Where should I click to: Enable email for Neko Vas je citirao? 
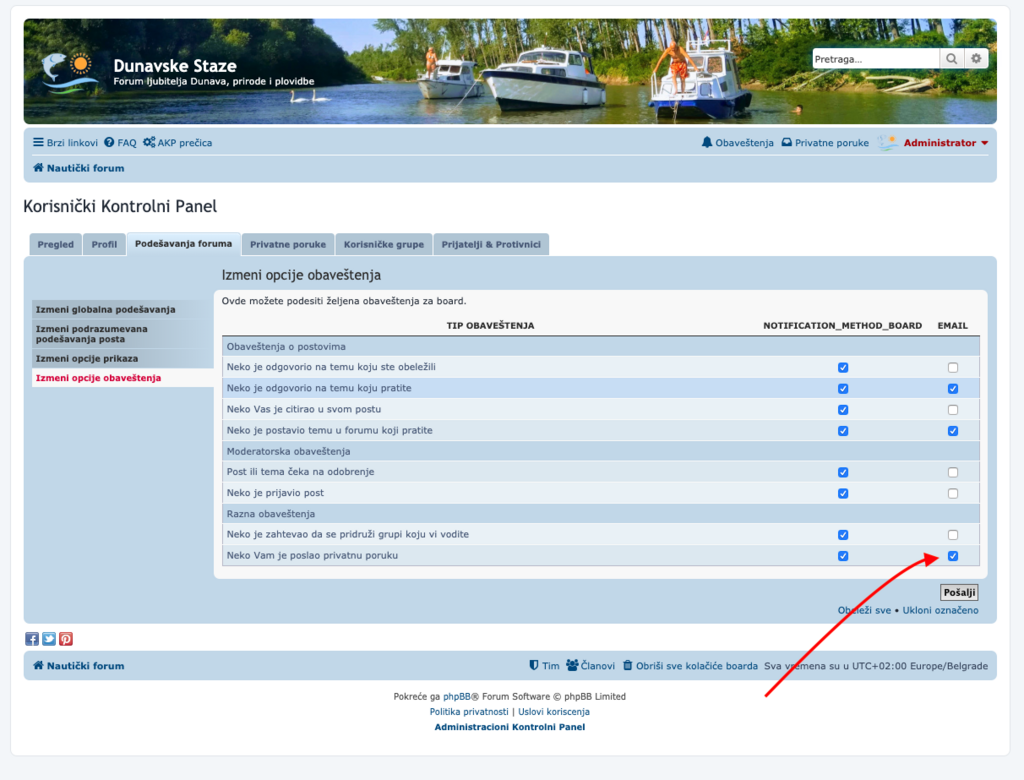point(953,410)
